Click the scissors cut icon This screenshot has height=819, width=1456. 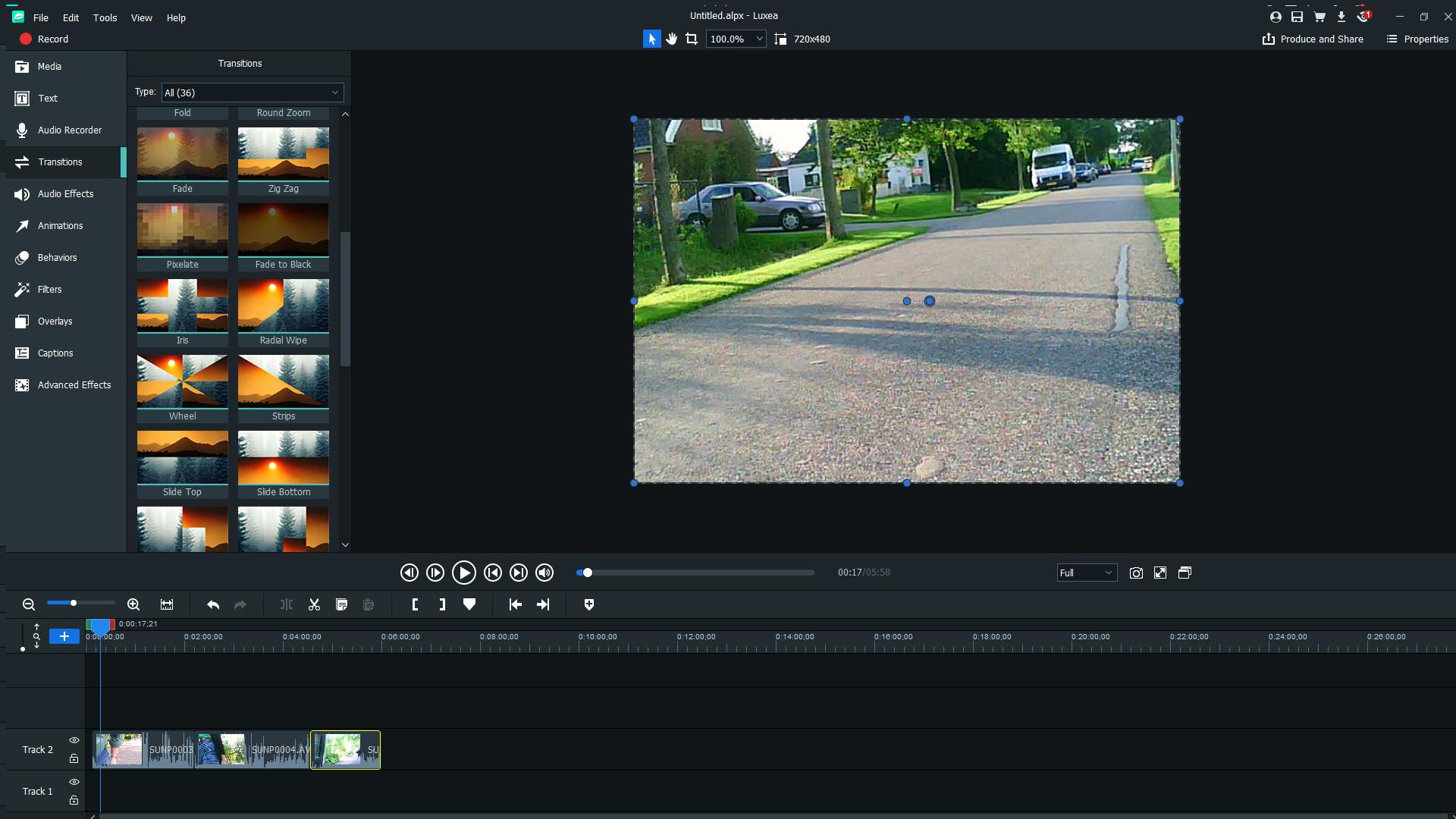click(x=314, y=604)
